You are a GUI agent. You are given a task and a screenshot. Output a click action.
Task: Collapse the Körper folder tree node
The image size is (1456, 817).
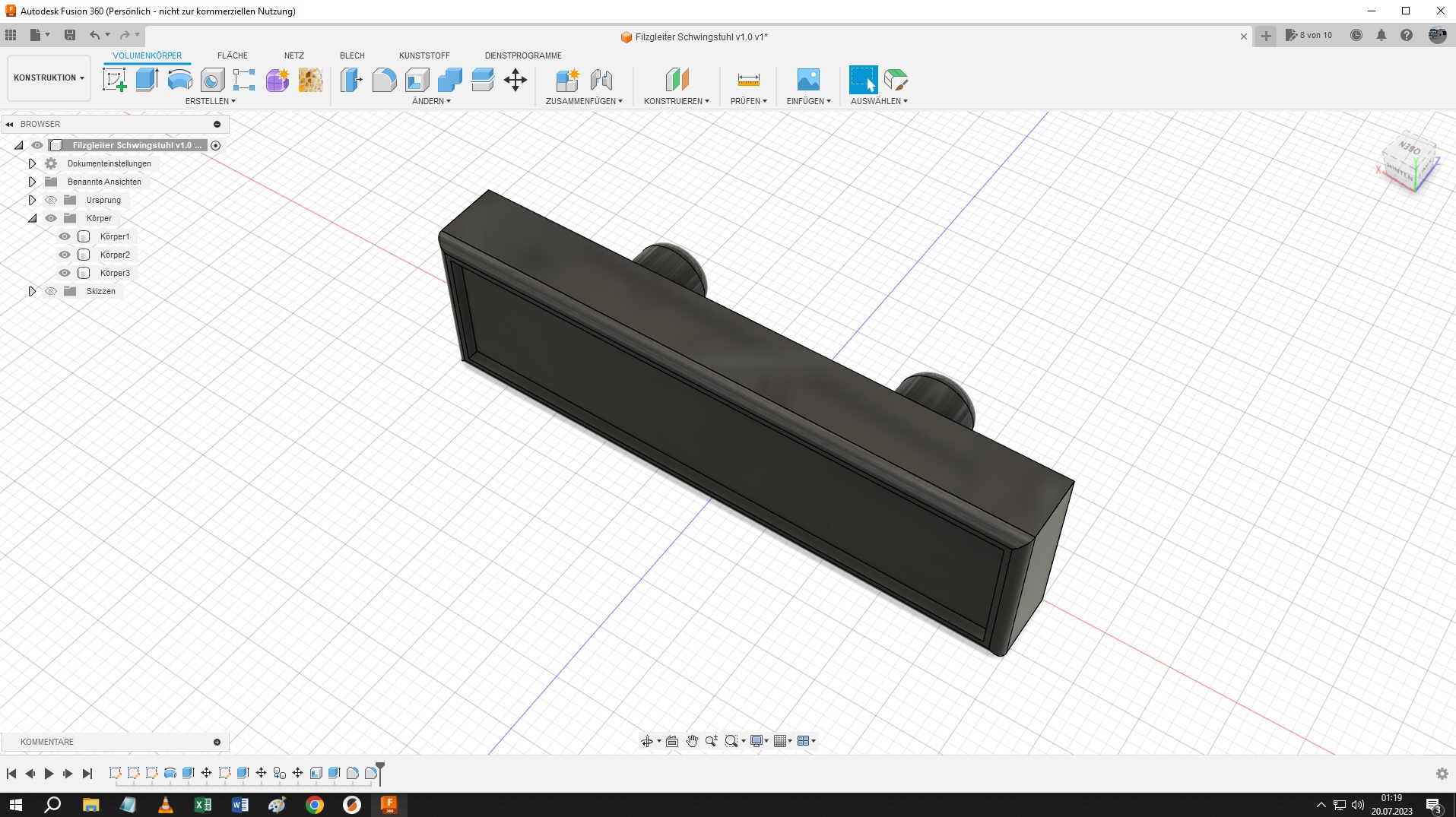32,218
